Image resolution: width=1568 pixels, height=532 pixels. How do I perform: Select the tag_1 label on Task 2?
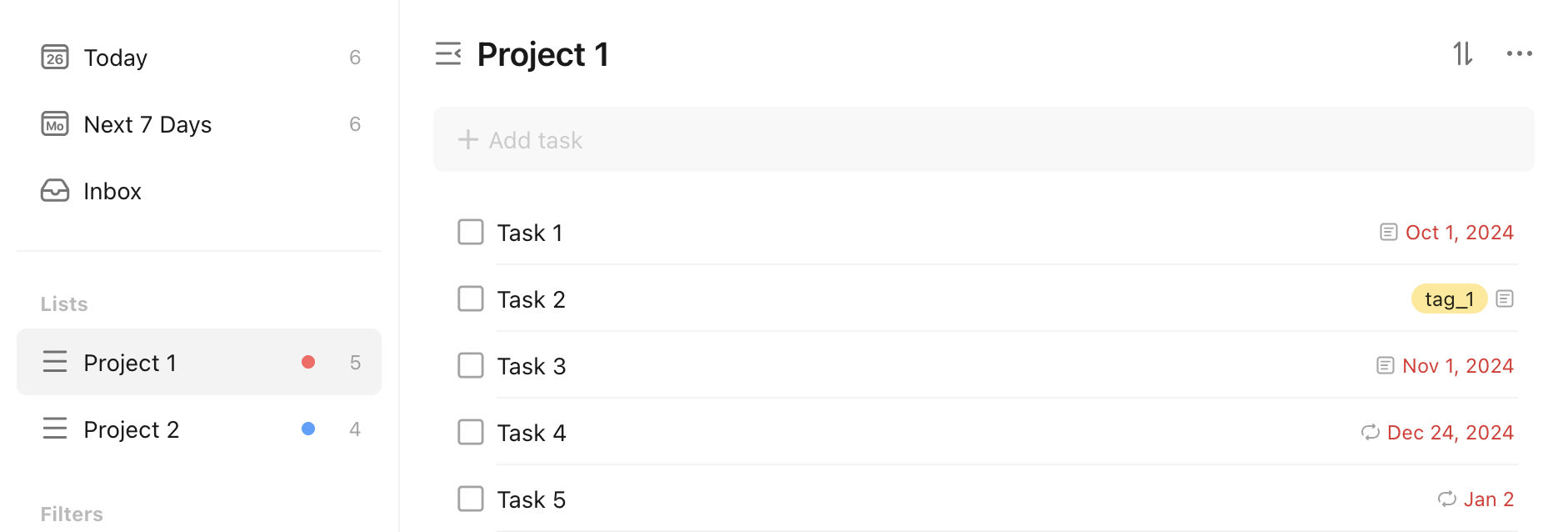point(1449,299)
